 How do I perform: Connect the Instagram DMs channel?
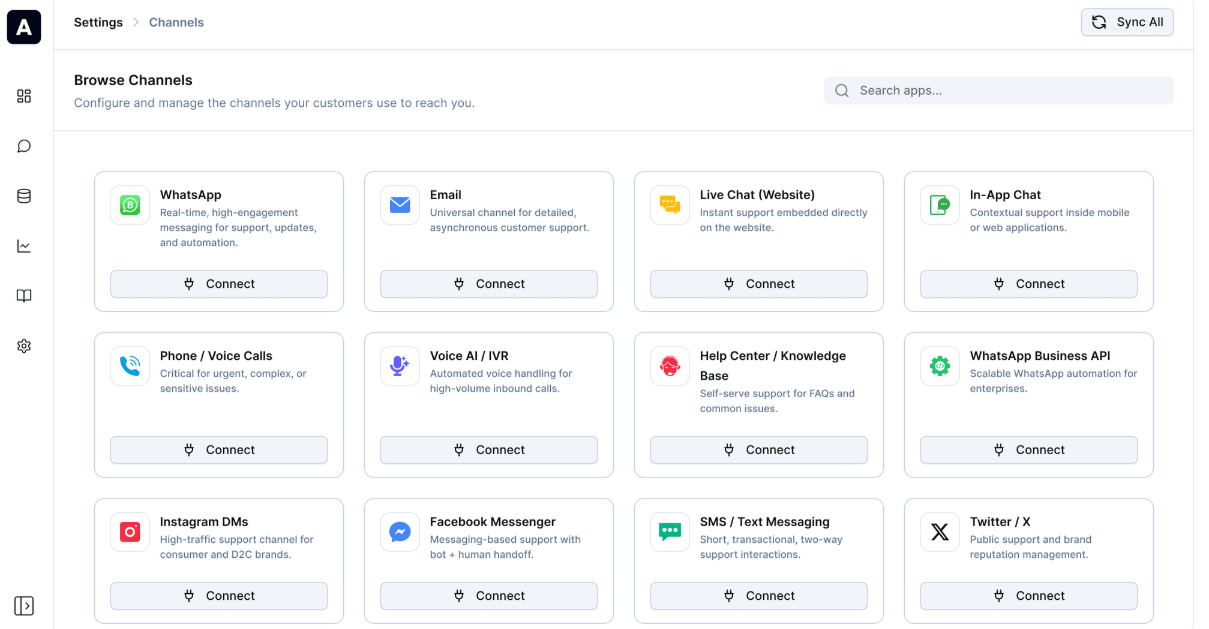point(219,596)
